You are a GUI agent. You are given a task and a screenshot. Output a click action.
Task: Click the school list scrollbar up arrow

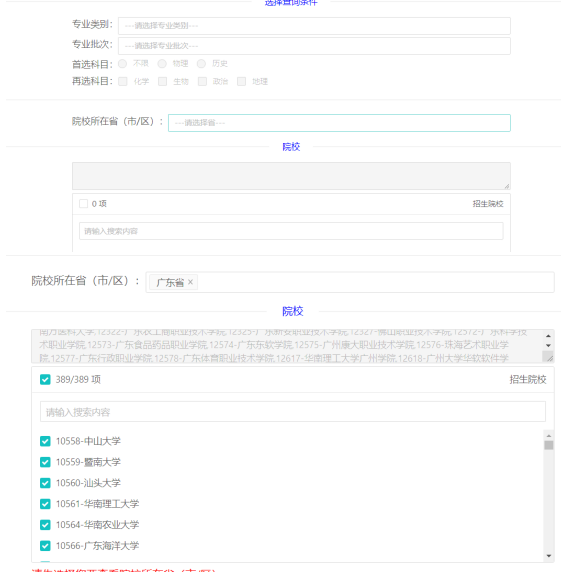(549, 436)
